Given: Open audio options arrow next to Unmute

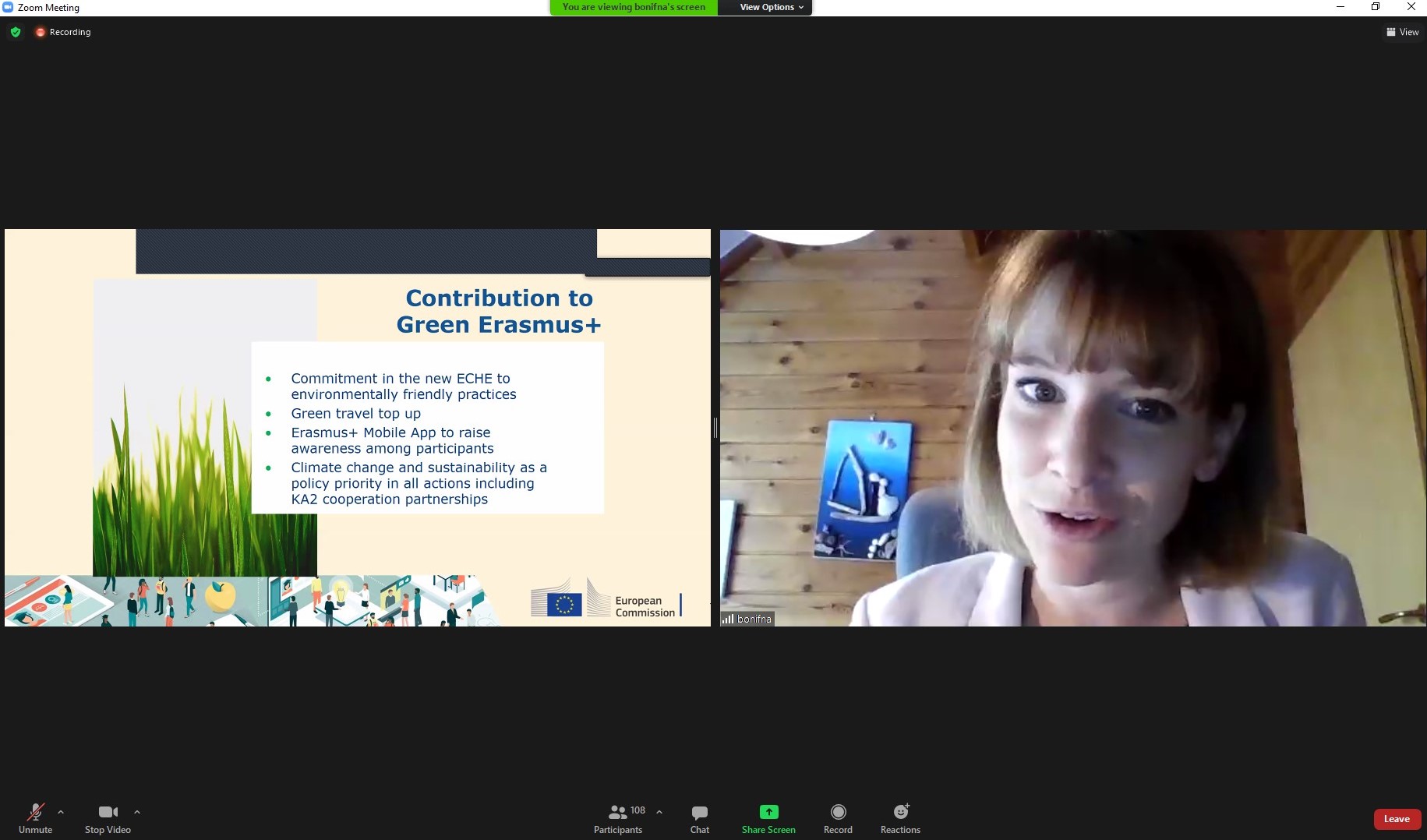Looking at the screenshot, I should pyautogui.click(x=61, y=812).
